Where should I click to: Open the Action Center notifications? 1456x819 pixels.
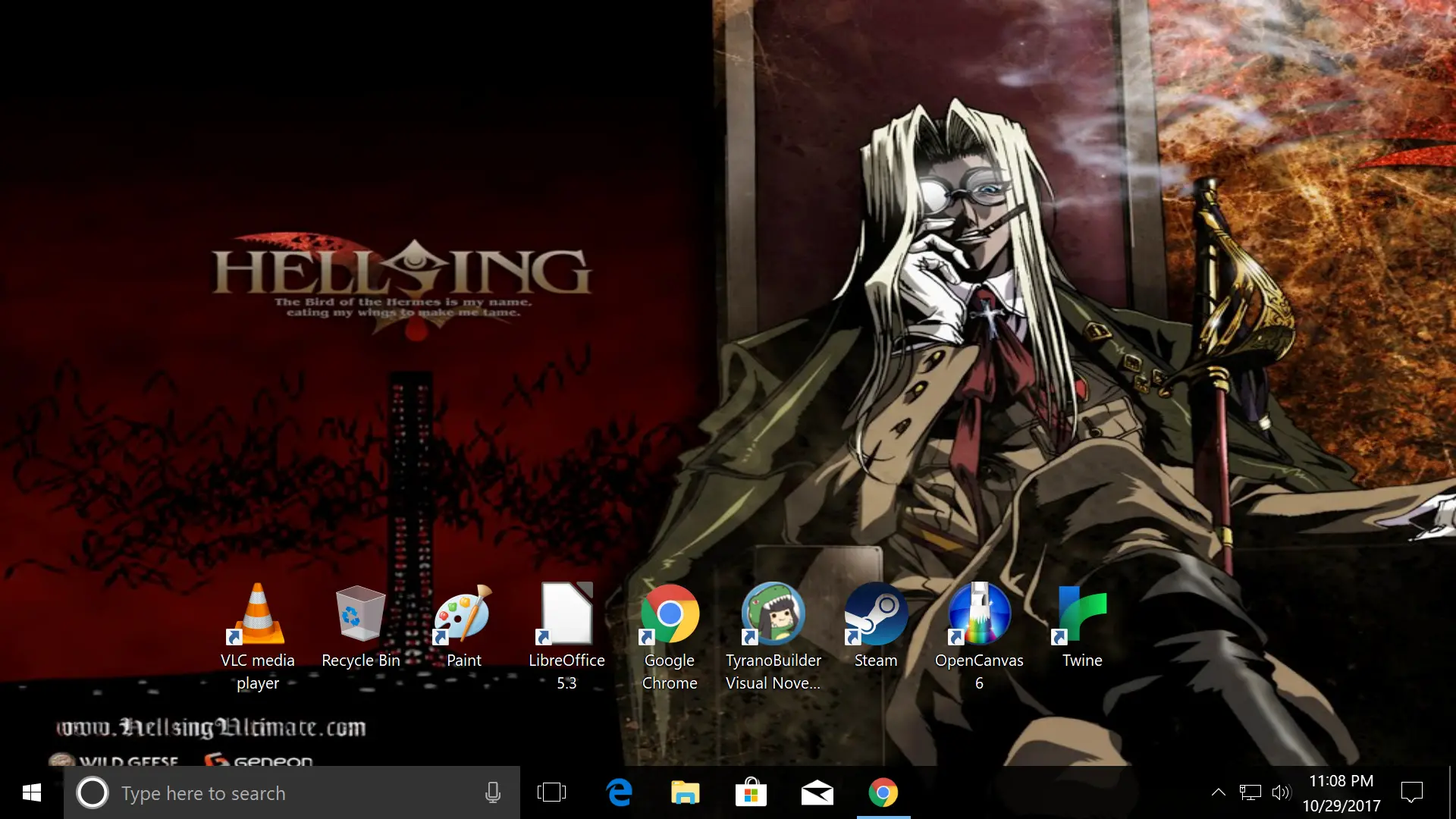click(1412, 793)
